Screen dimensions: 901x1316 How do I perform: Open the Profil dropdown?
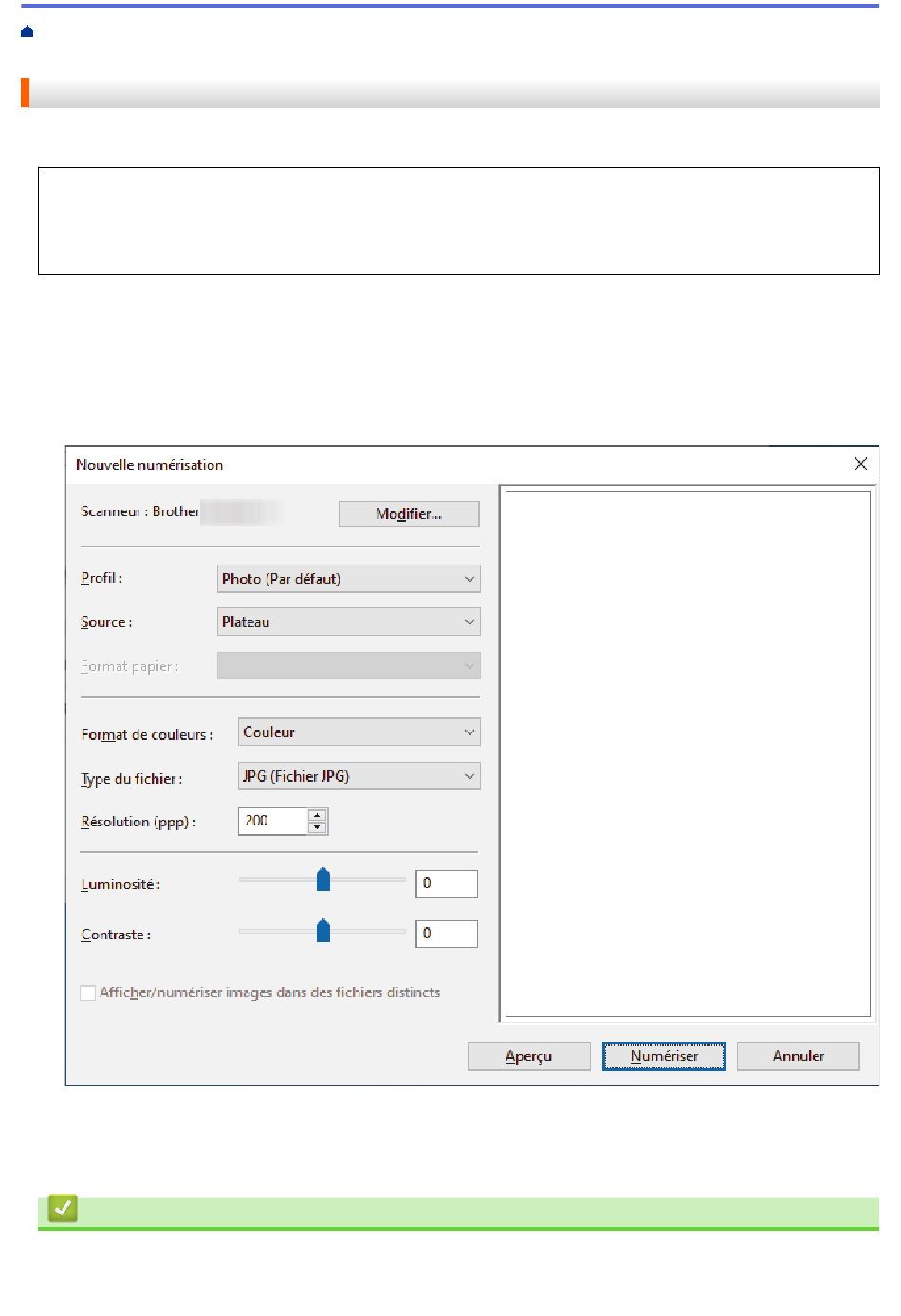click(x=349, y=579)
